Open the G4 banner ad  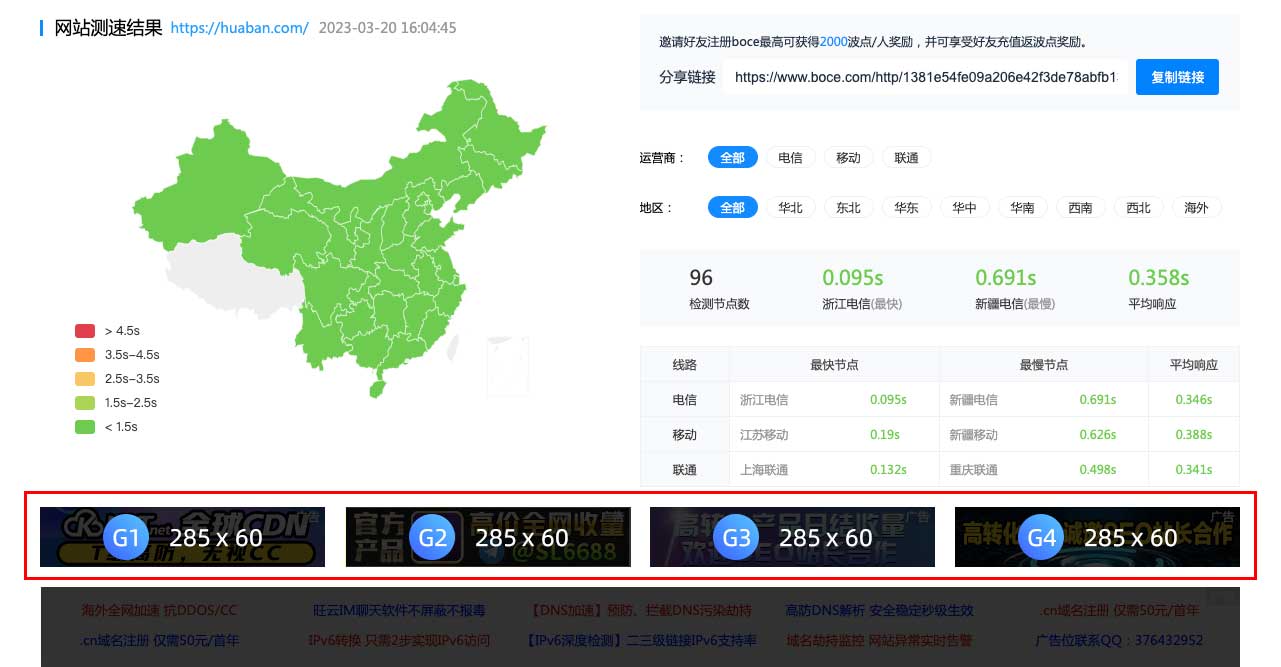tap(1097, 537)
